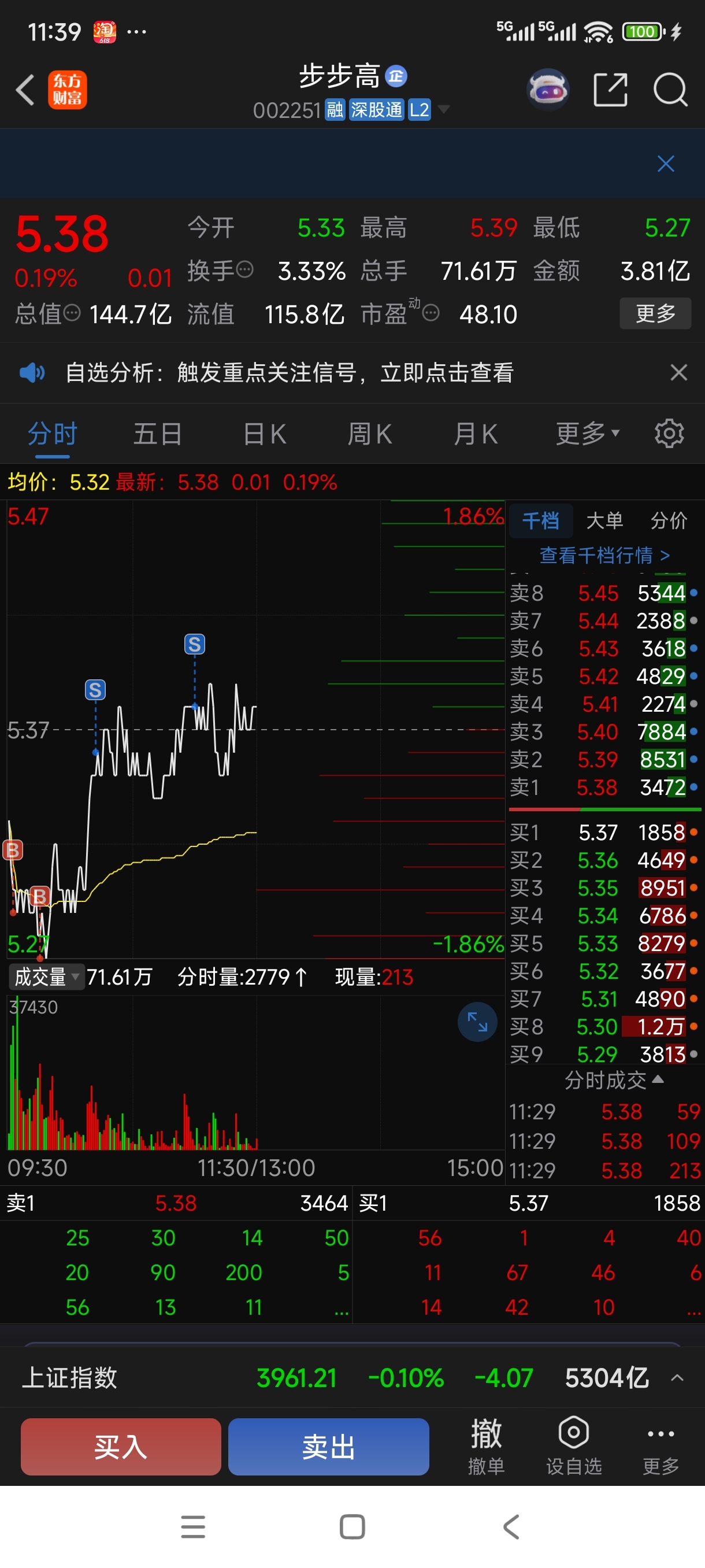Tap the 企 badge next to 步步高
Screen dimensions: 705x1568
(396, 76)
